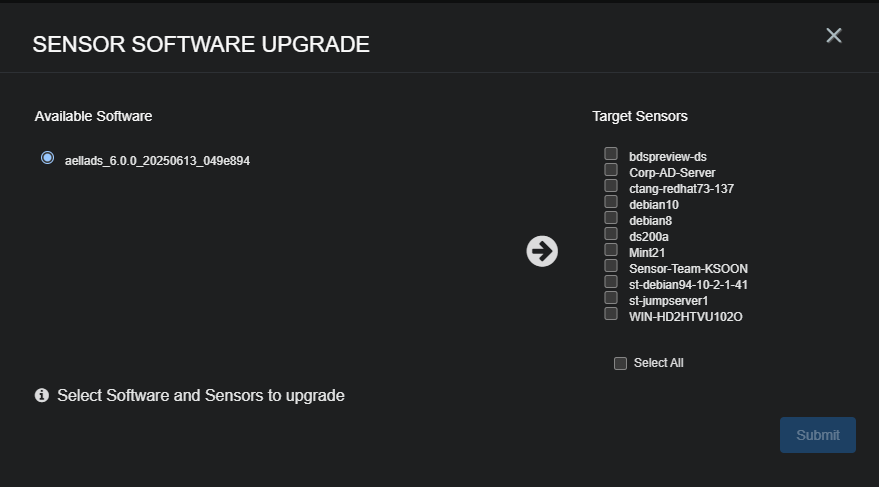879x487 pixels.
Task: Select aellads_6.0.0_20250613_049e894 software radio button
Action: pos(47,158)
